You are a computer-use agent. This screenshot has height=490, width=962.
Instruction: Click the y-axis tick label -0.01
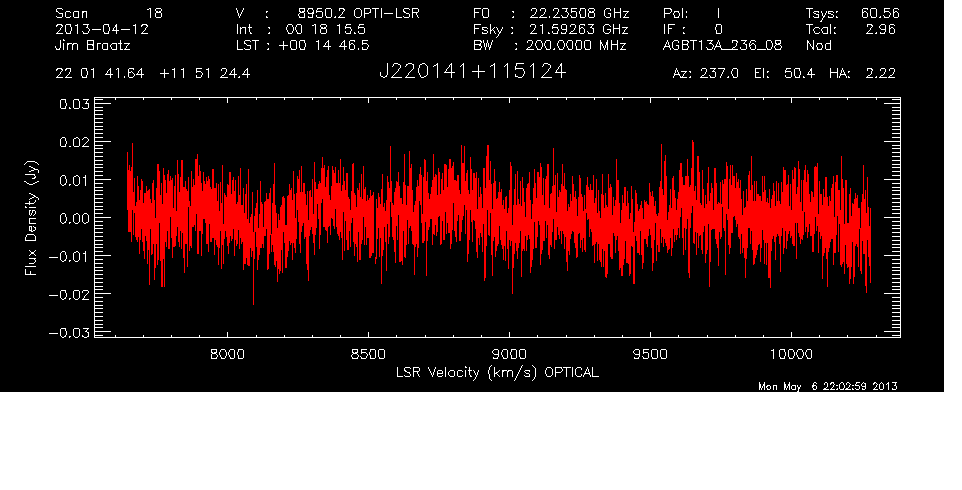[x=69, y=256]
